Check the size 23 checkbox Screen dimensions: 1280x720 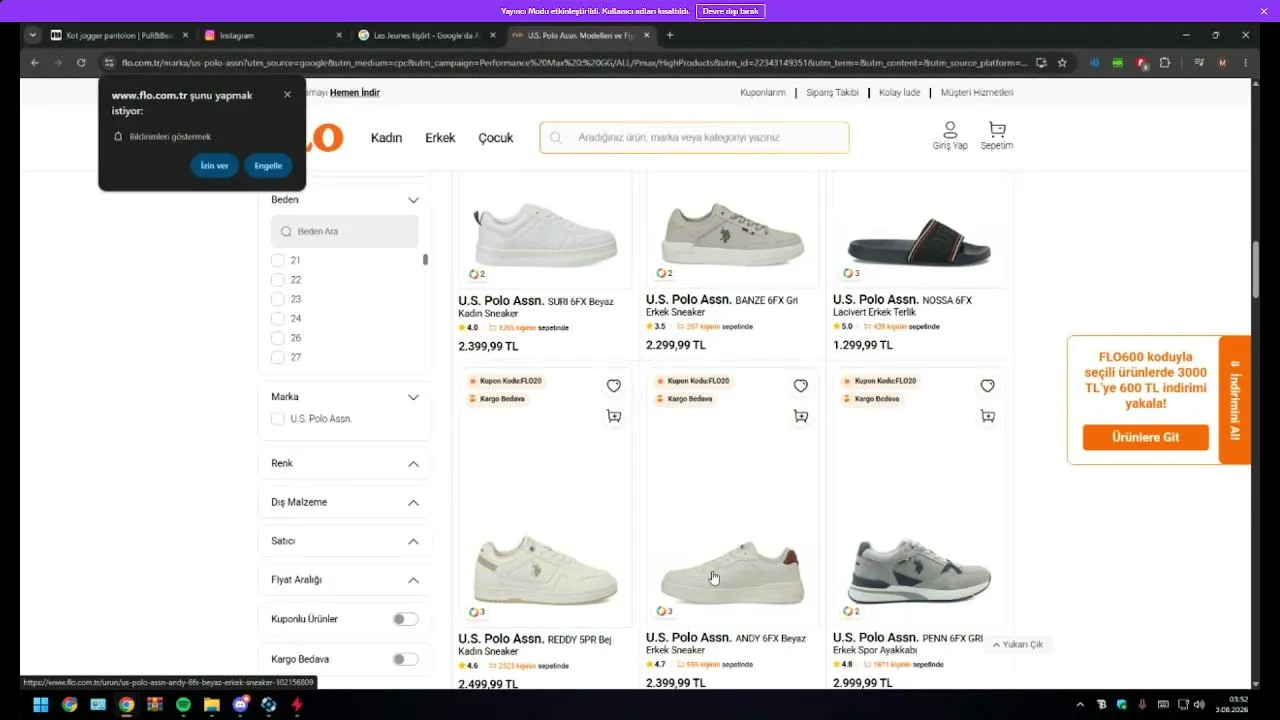[278, 299]
